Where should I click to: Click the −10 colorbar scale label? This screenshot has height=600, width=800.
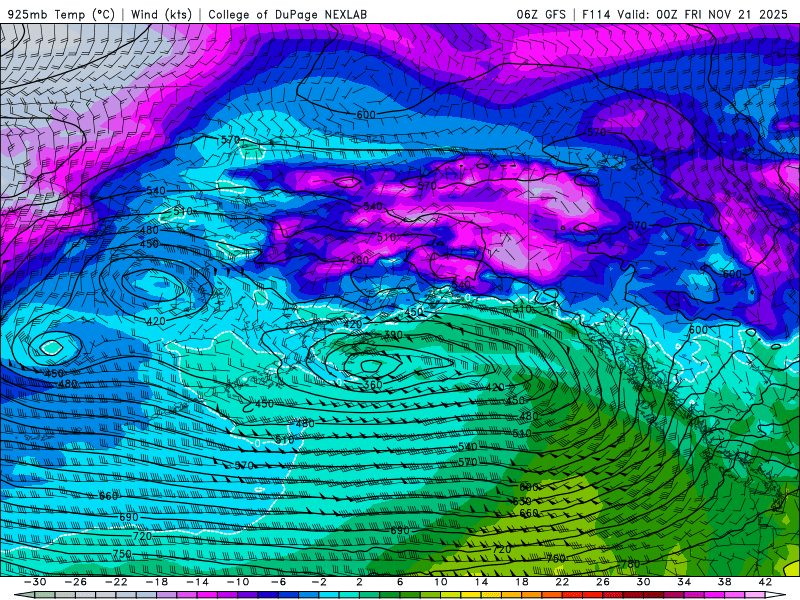pyautogui.click(x=238, y=582)
